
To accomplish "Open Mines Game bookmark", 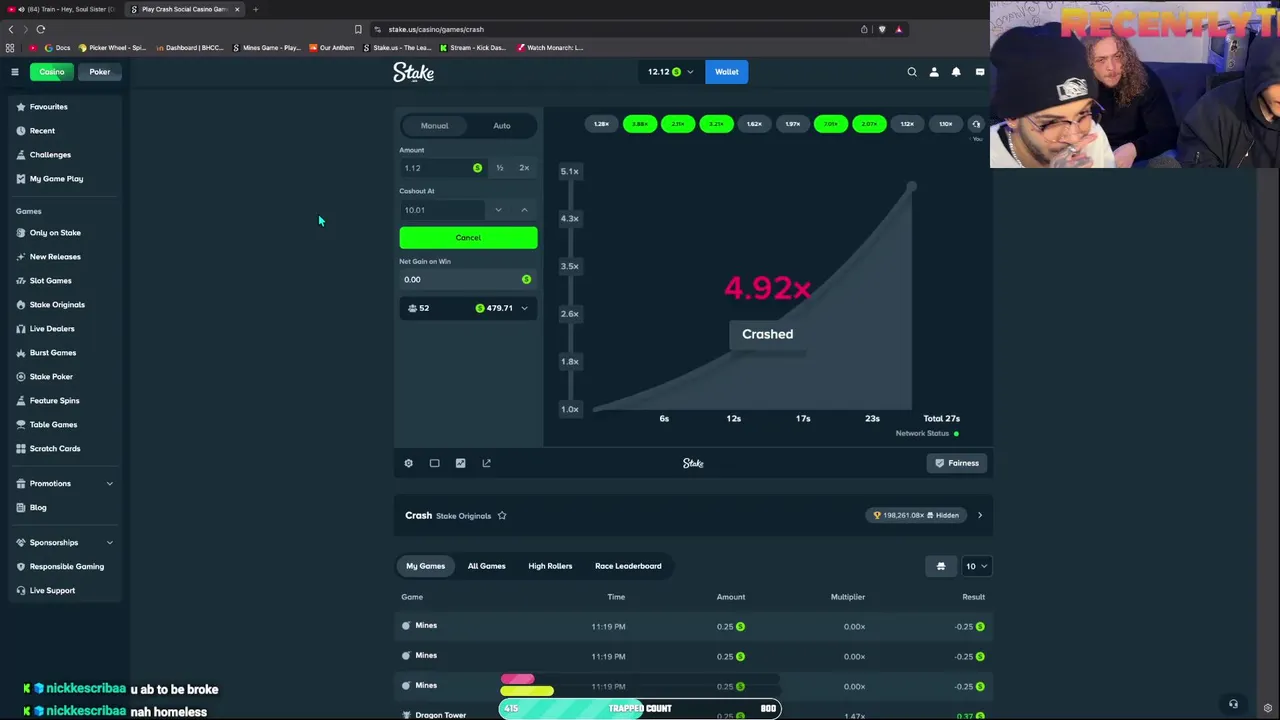I will 266,48.
